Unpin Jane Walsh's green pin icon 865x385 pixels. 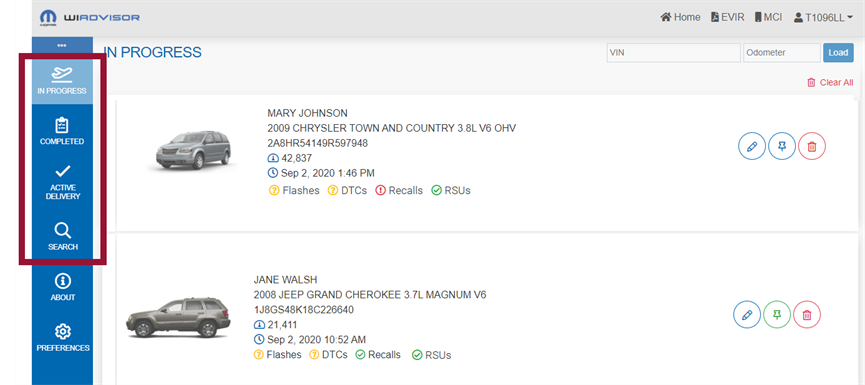(x=777, y=314)
